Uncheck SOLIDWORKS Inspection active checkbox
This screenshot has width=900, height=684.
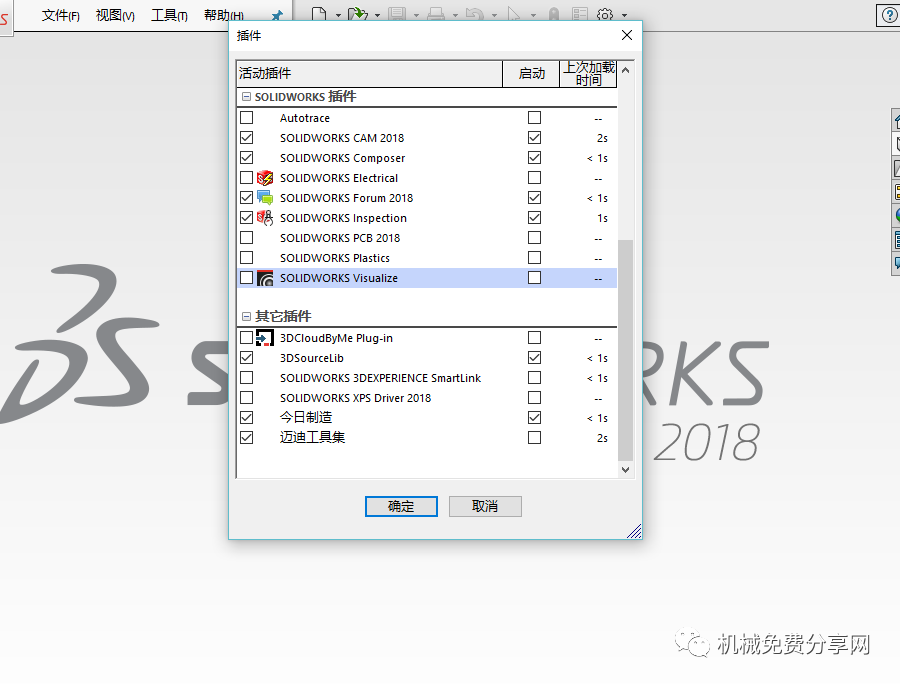(x=247, y=218)
